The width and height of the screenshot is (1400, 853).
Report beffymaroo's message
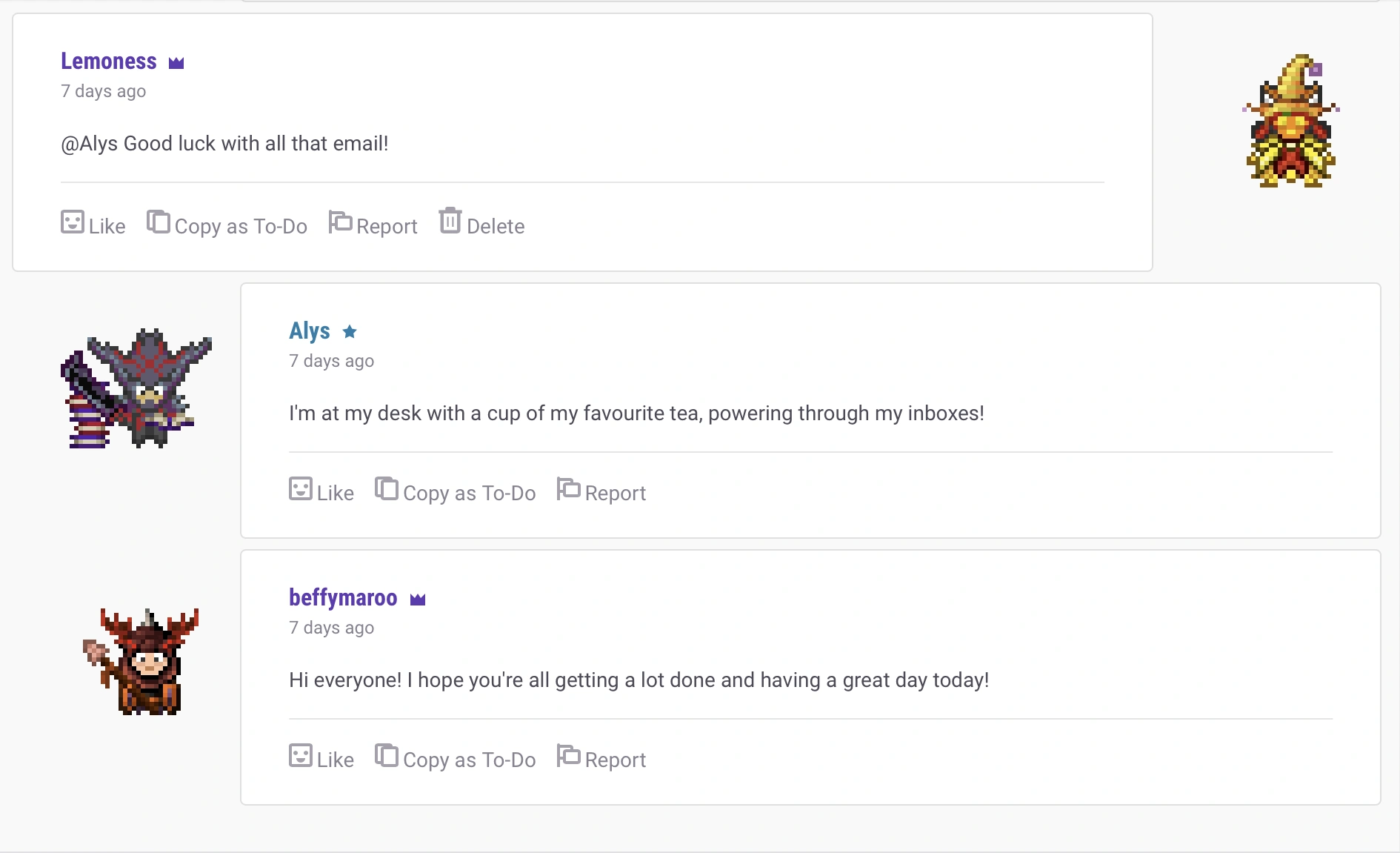coord(601,758)
